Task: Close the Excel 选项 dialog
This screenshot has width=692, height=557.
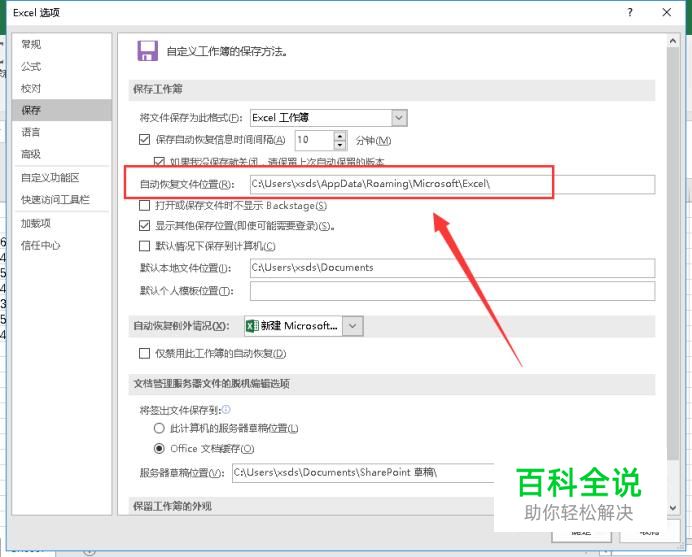Action: tap(667, 12)
